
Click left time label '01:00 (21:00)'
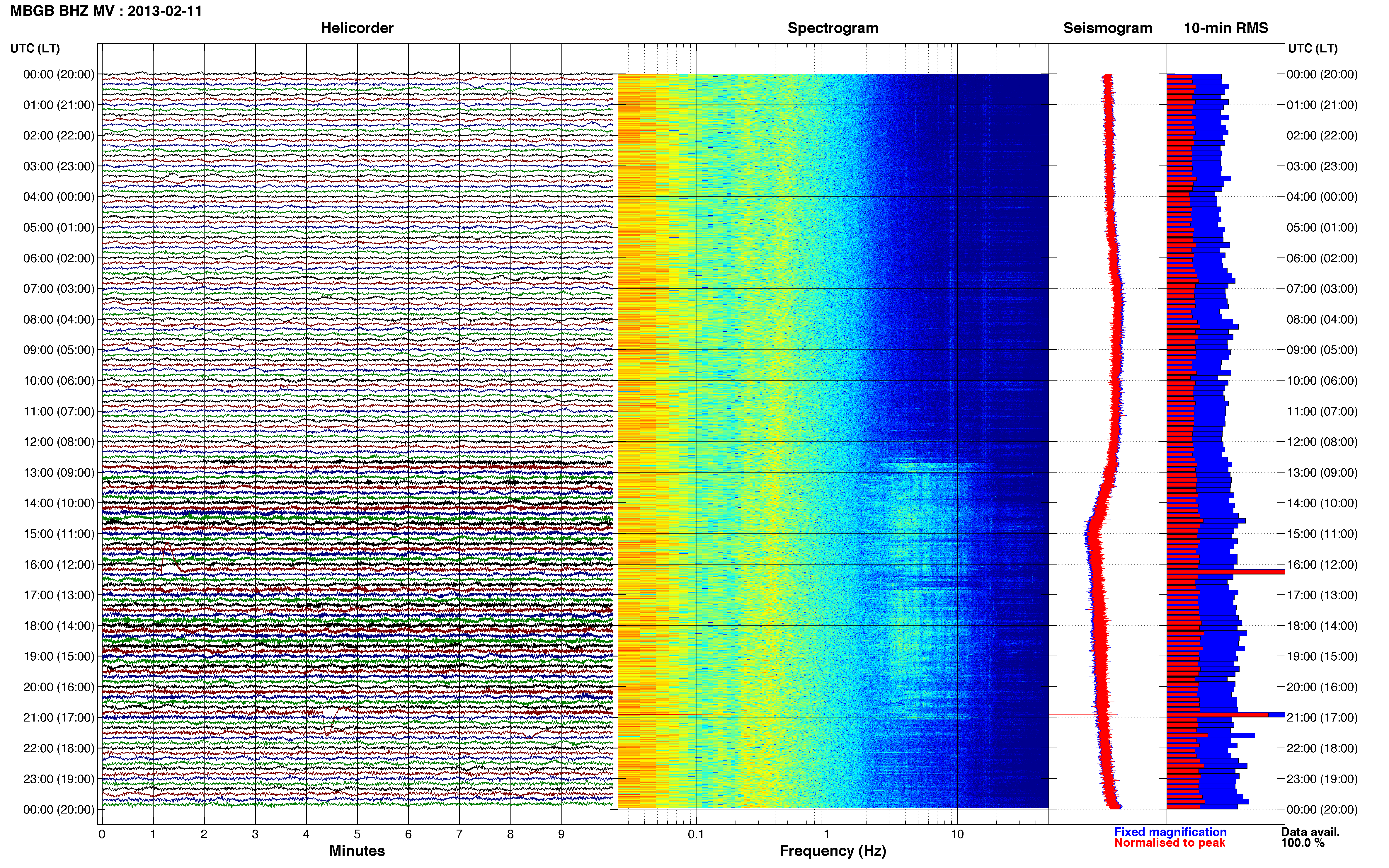pyautogui.click(x=59, y=105)
